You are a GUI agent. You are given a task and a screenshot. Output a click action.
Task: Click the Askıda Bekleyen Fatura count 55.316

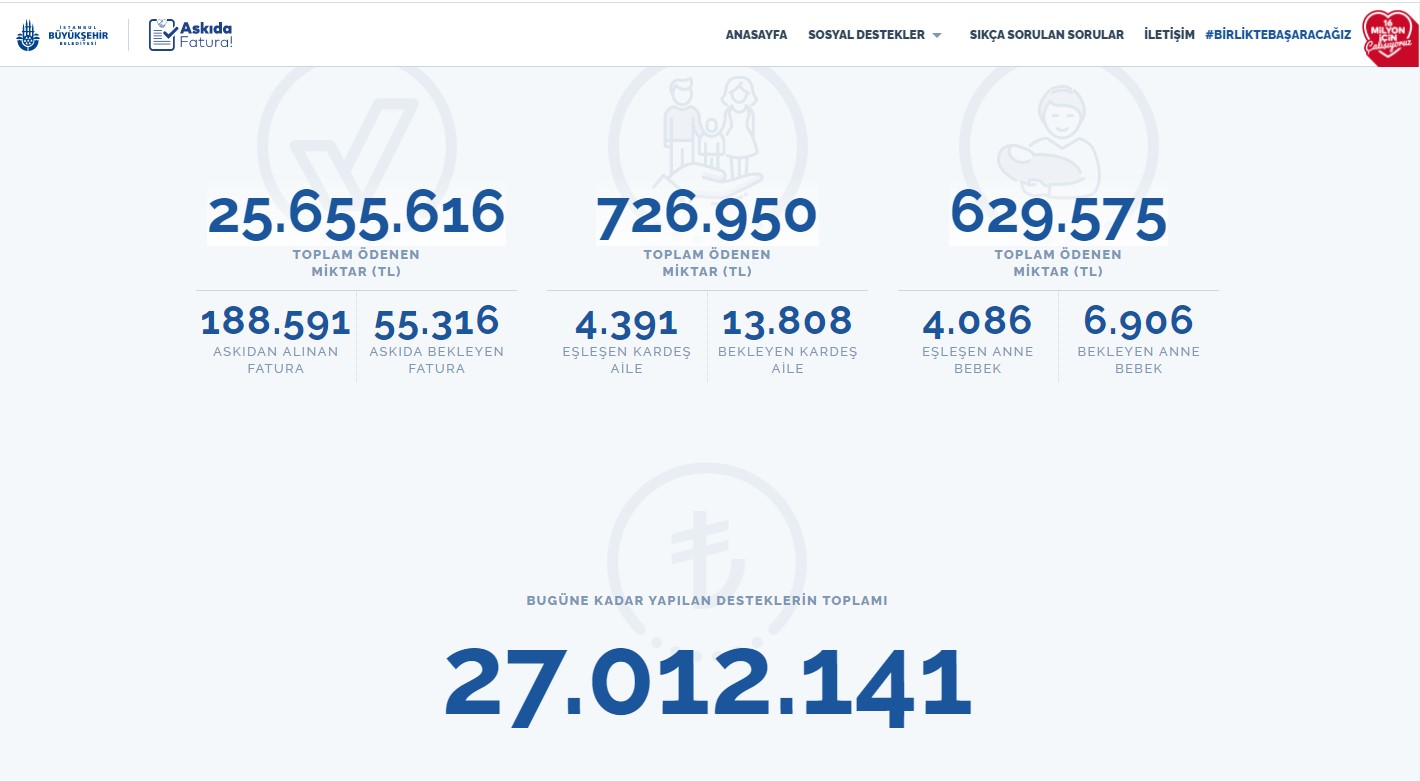coord(436,322)
